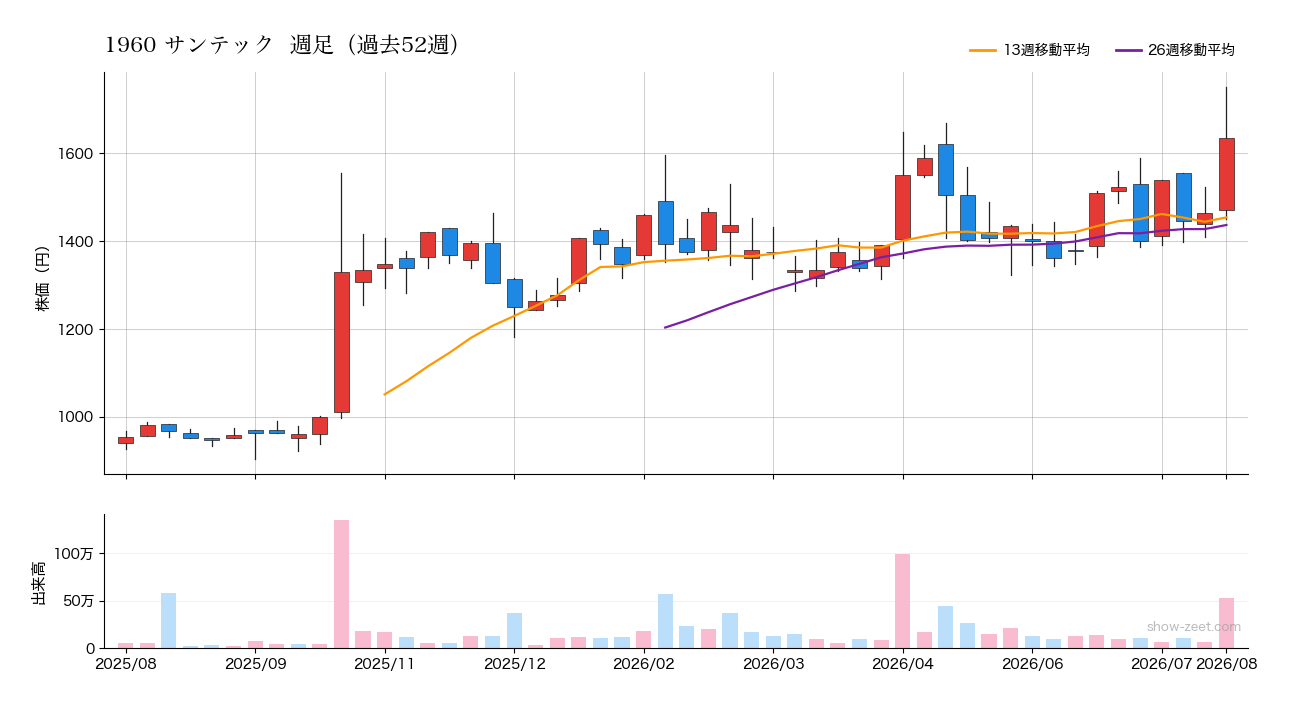The height and width of the screenshot is (720, 1300).
Task: Click the 2026/07 date label
Action: [1162, 664]
